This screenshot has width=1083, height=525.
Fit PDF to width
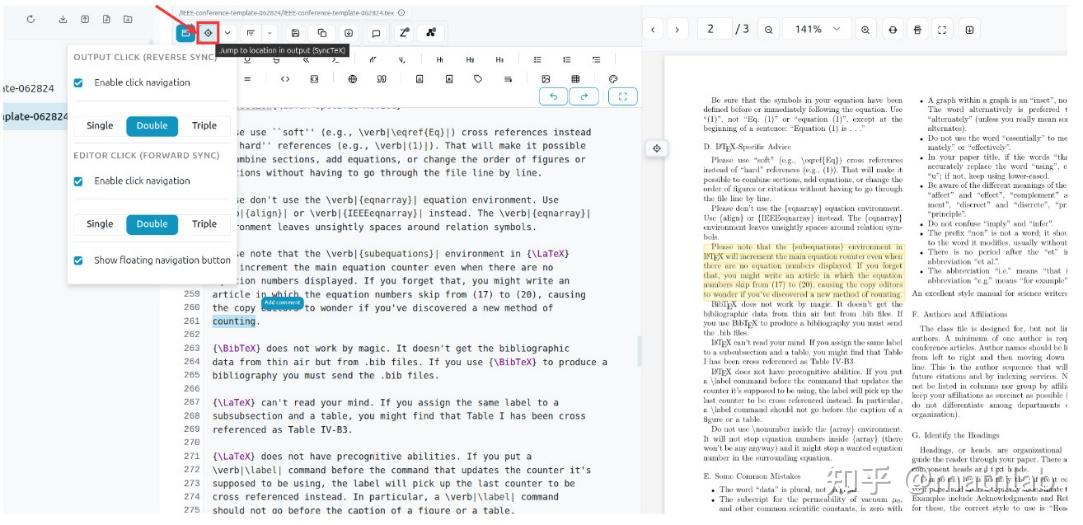click(893, 29)
